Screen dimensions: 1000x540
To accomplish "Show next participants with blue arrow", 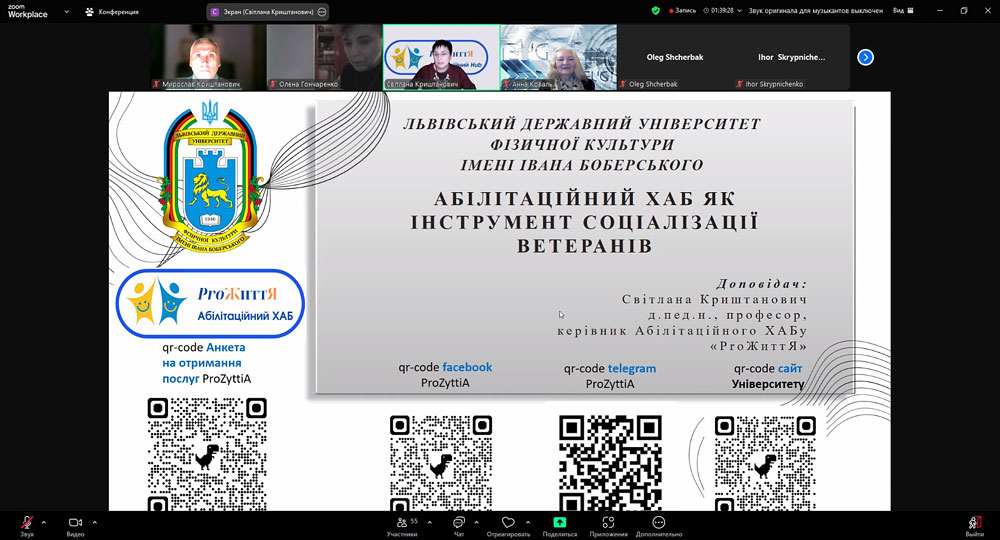I will (x=865, y=57).
